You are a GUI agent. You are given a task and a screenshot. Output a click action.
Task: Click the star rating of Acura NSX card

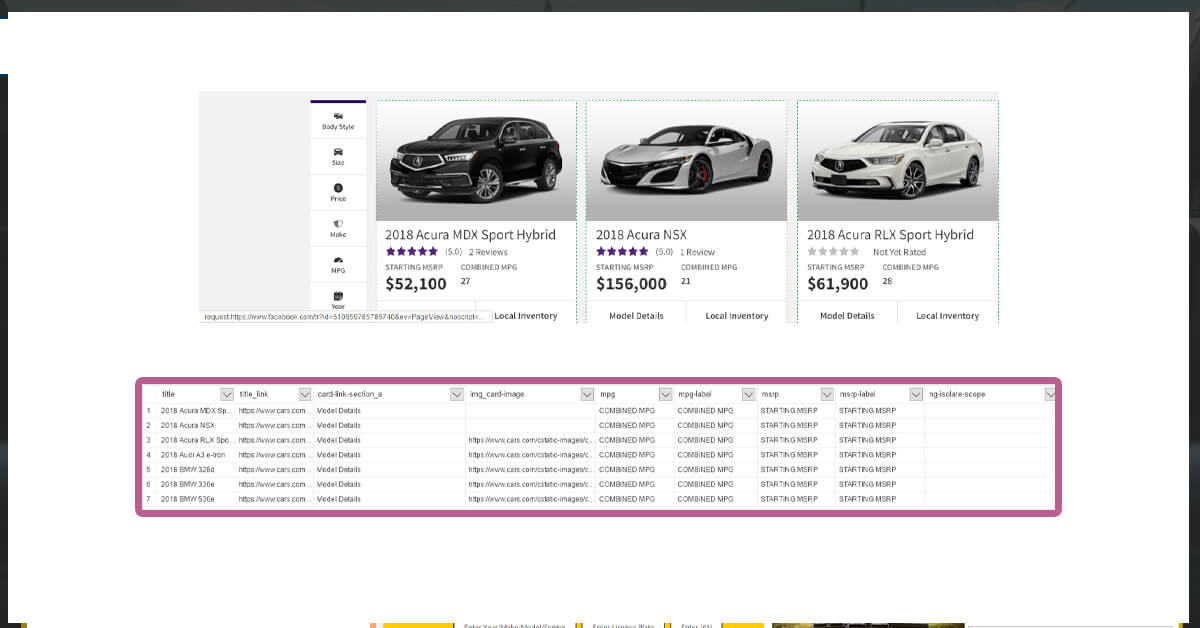[622, 252]
